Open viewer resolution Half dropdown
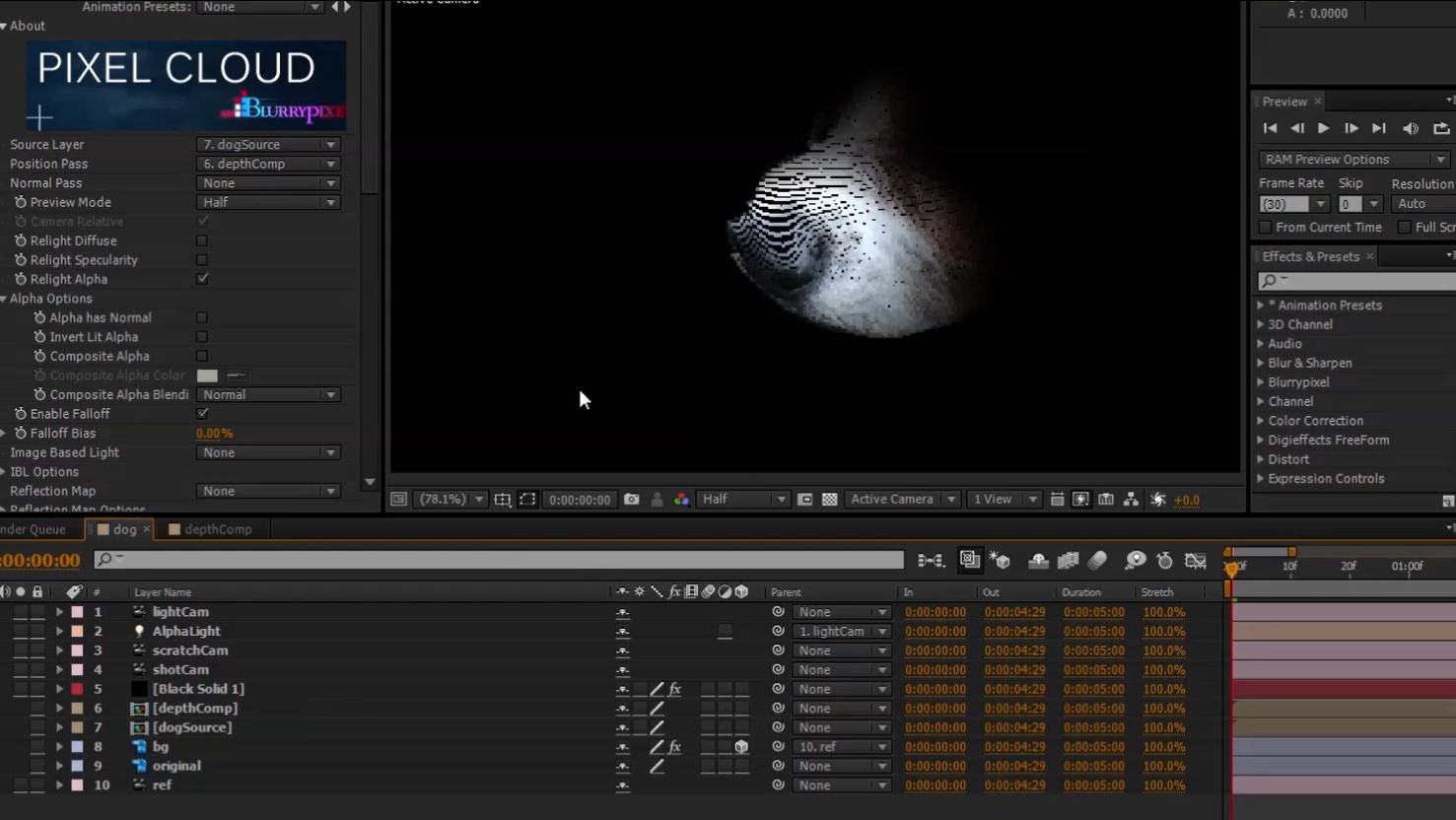This screenshot has height=820, width=1456. pos(742,500)
